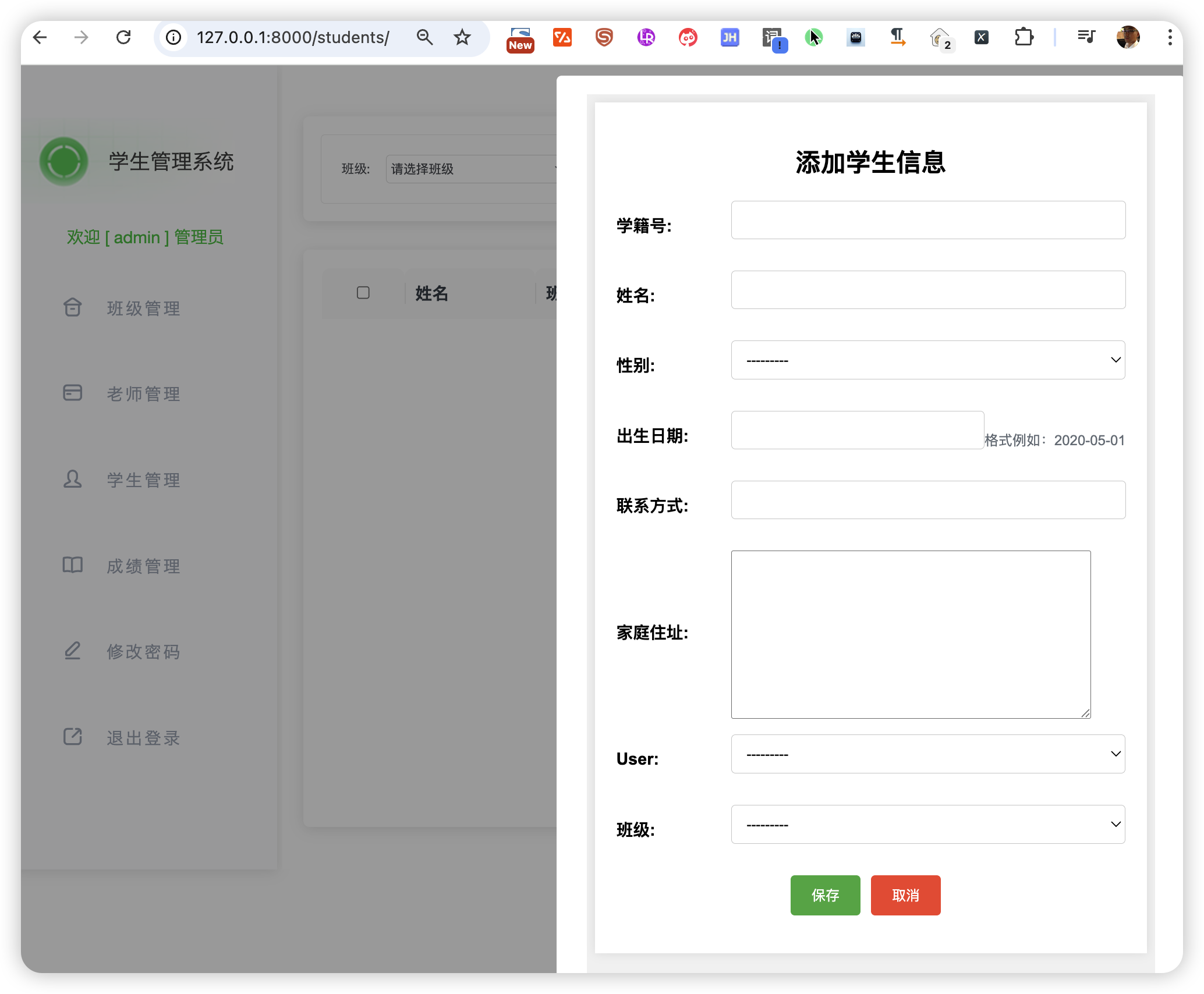Expand the 性别 gender dropdown
Screen dimensions: 1204x994
(x=928, y=360)
